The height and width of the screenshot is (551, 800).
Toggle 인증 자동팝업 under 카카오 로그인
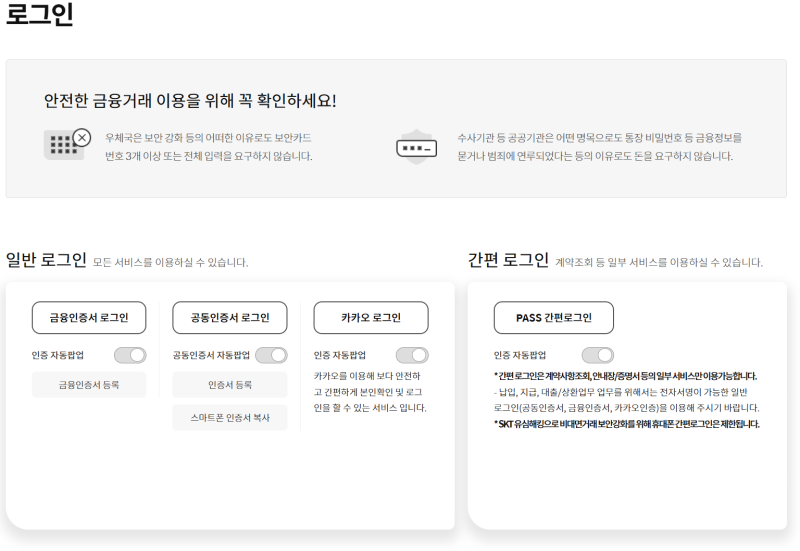coord(412,355)
